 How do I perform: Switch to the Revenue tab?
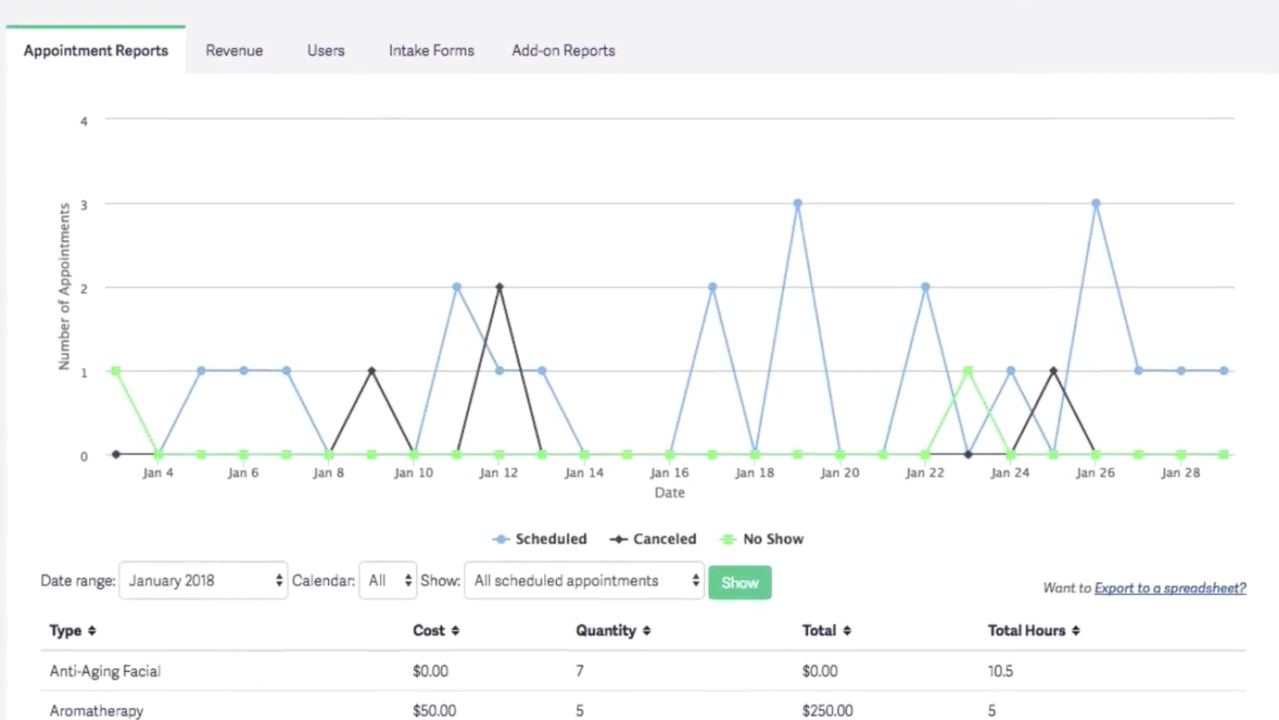234,50
